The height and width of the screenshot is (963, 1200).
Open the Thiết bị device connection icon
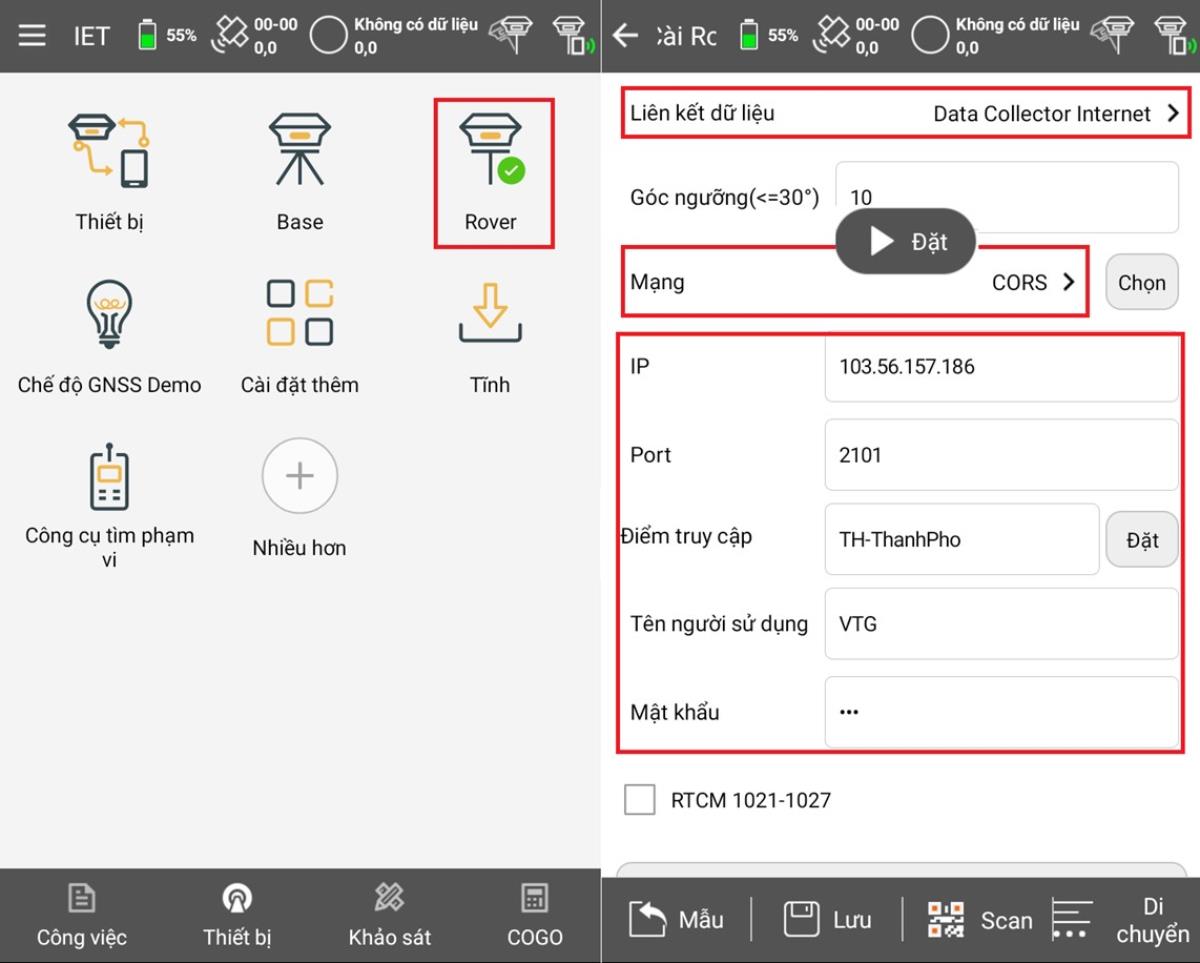click(109, 152)
